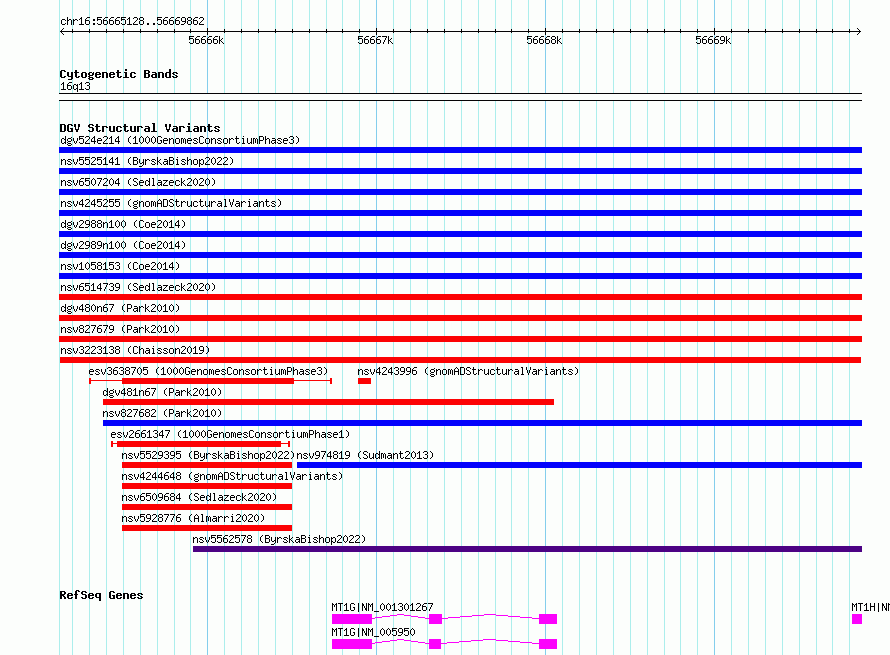This screenshot has width=890, height=655.
Task: Click the 56669k ruler tick label
Action: pyautogui.click(x=713, y=41)
